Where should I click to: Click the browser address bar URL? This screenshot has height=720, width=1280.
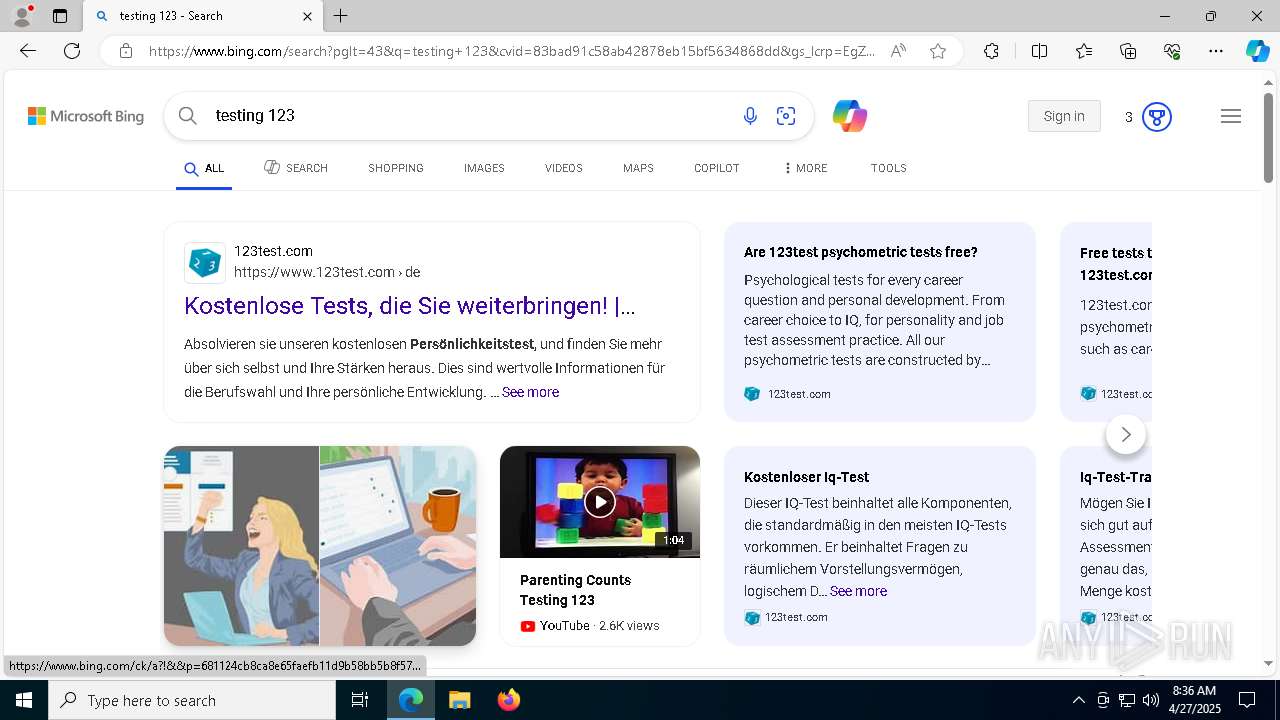tap(512, 51)
